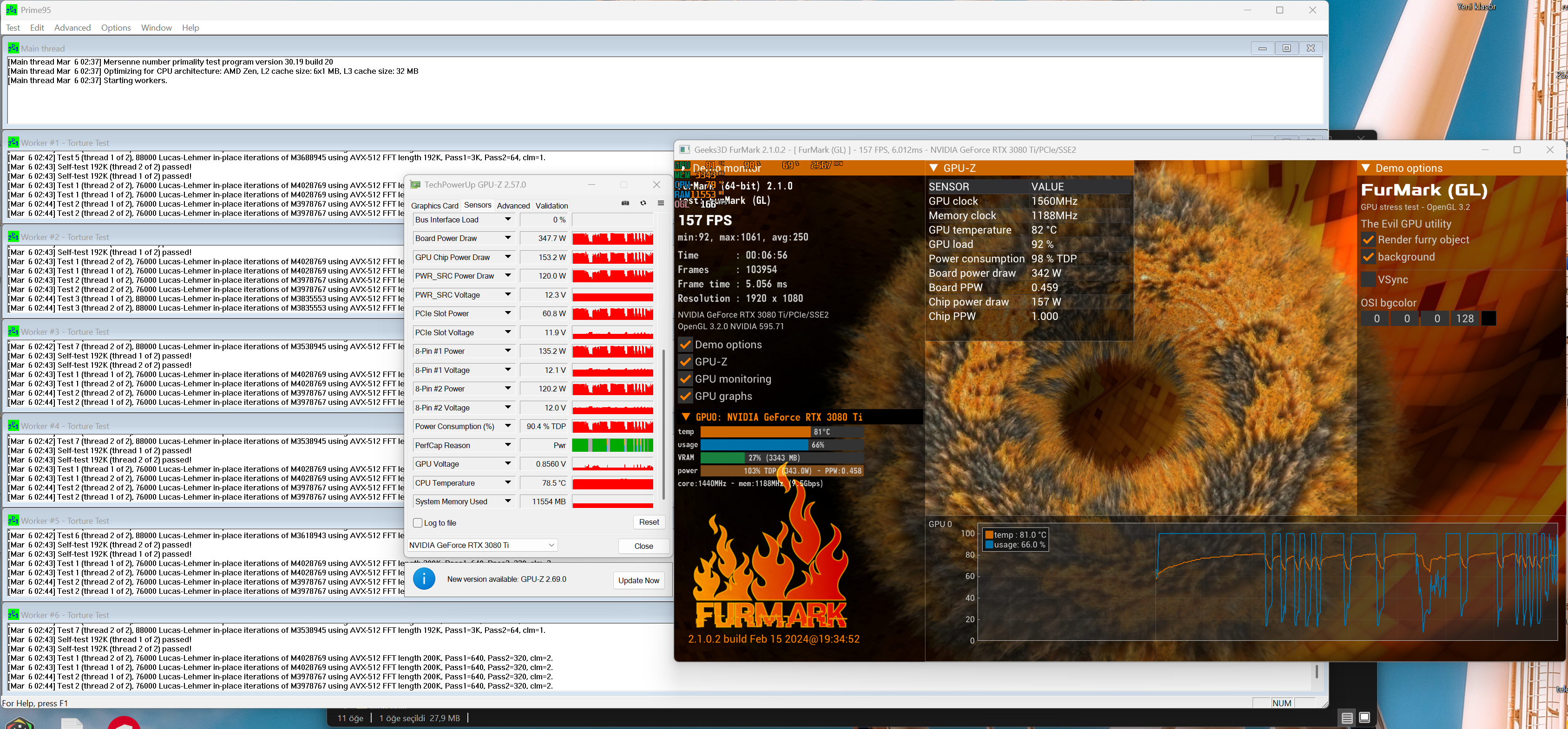The image size is (1568, 729).
Task: Click the Worker #5 Torture Test window icon
Action: pyautogui.click(x=13, y=520)
